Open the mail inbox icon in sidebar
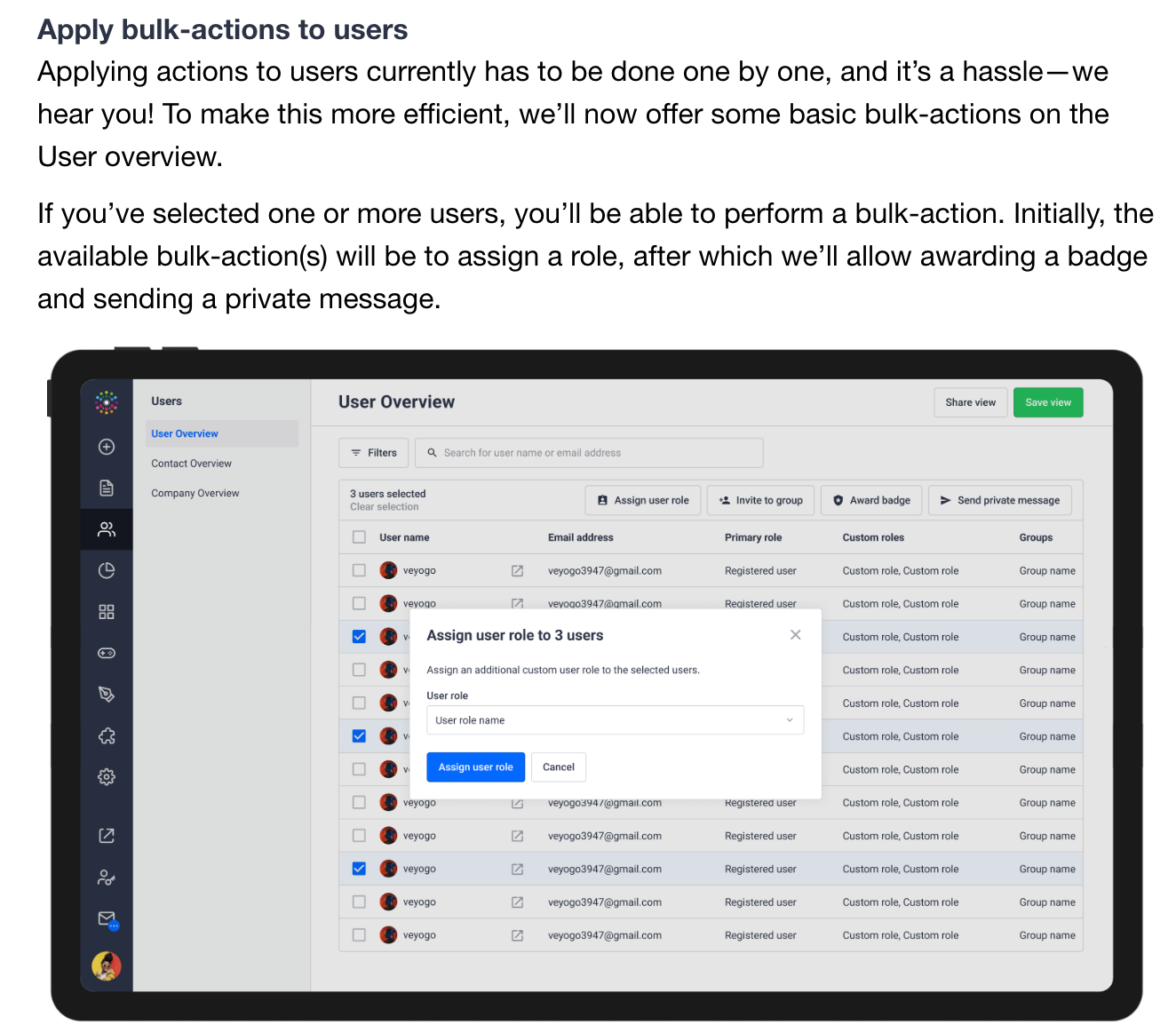 (x=107, y=918)
